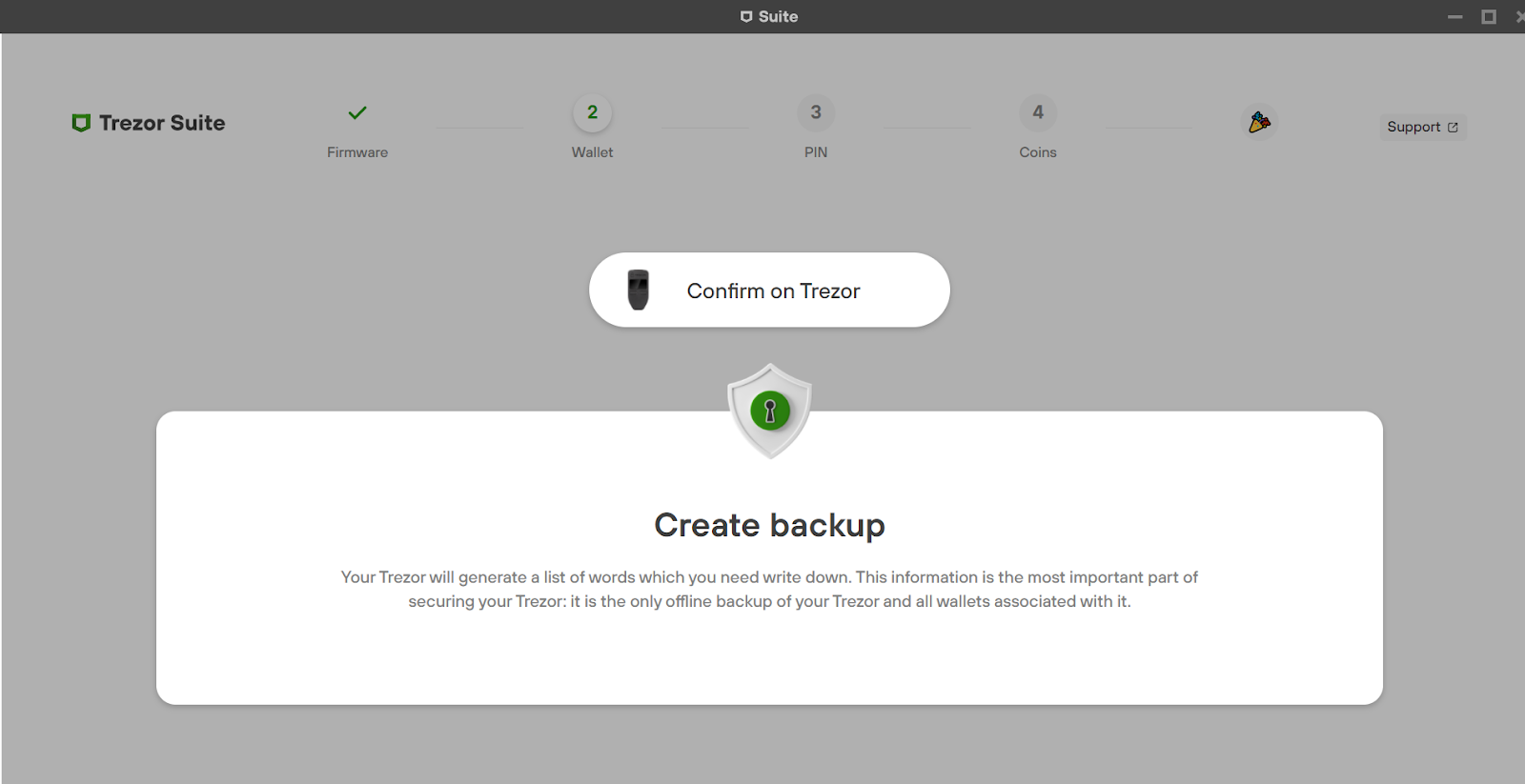This screenshot has width=1525, height=784.
Task: Click the final party popper step icon
Action: (1259, 122)
